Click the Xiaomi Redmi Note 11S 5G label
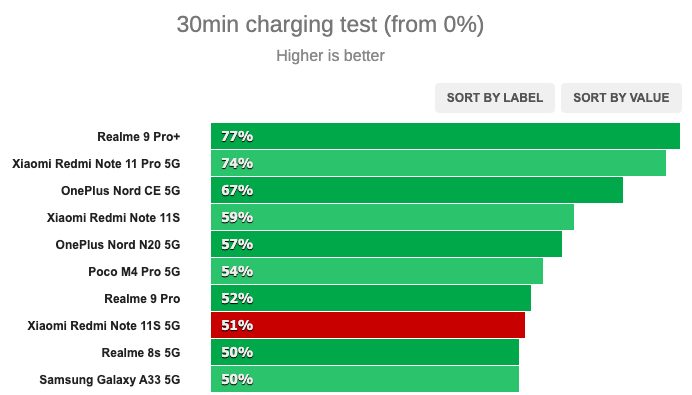Image resolution: width=692 pixels, height=395 pixels. click(x=104, y=326)
